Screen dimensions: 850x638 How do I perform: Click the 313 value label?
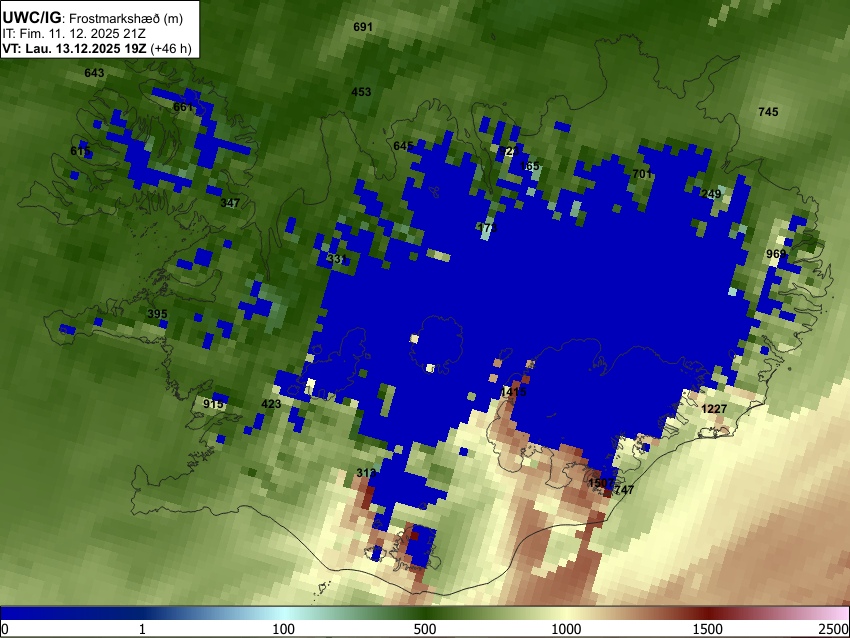point(366,473)
